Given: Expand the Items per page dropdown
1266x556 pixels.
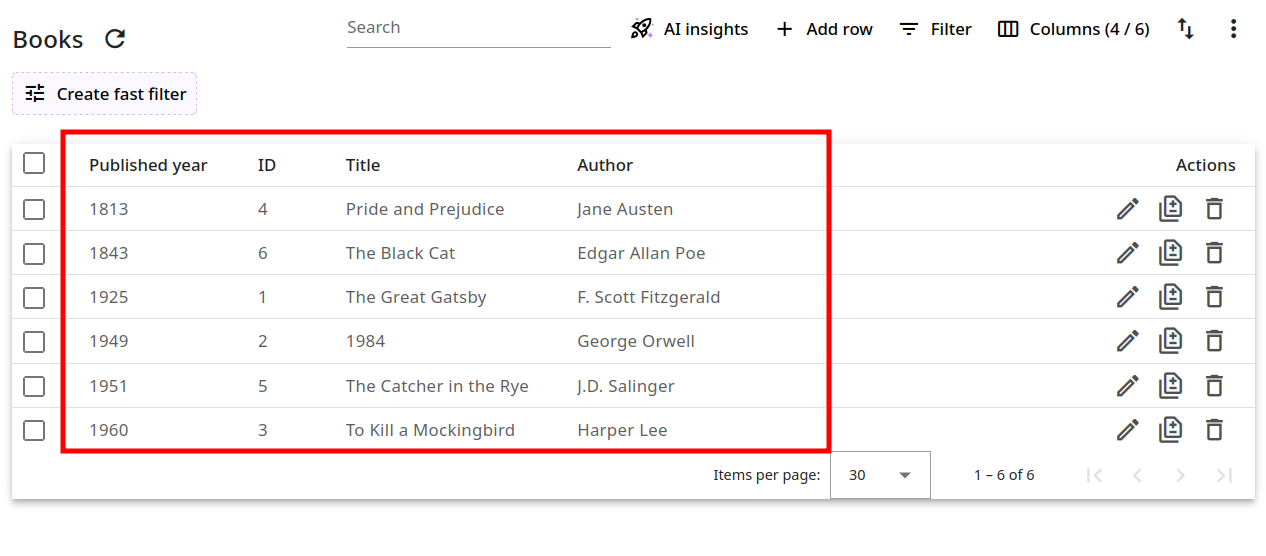Looking at the screenshot, I should [880, 475].
